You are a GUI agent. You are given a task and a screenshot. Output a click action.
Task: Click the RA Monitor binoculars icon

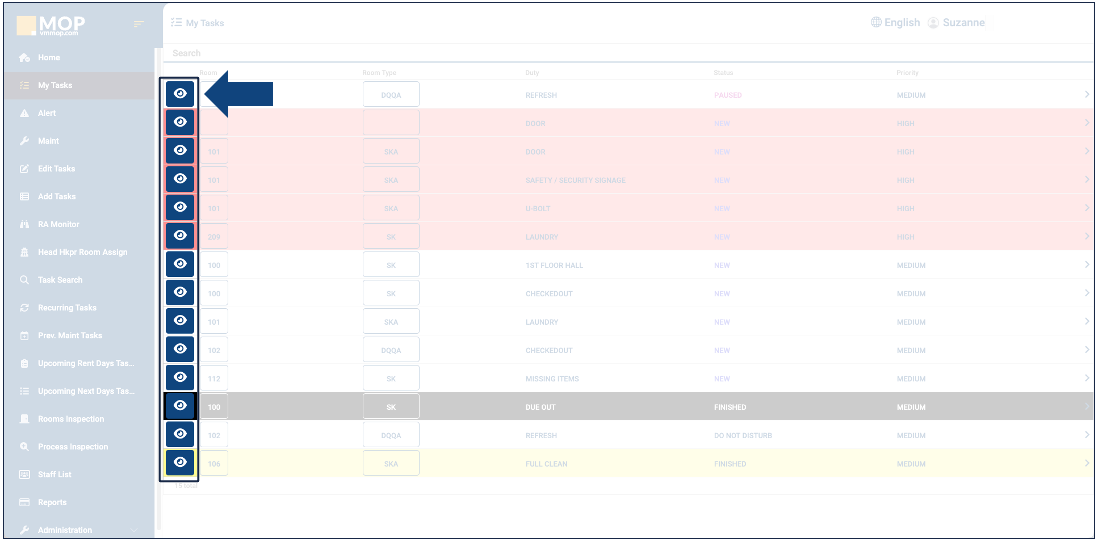pos(24,225)
